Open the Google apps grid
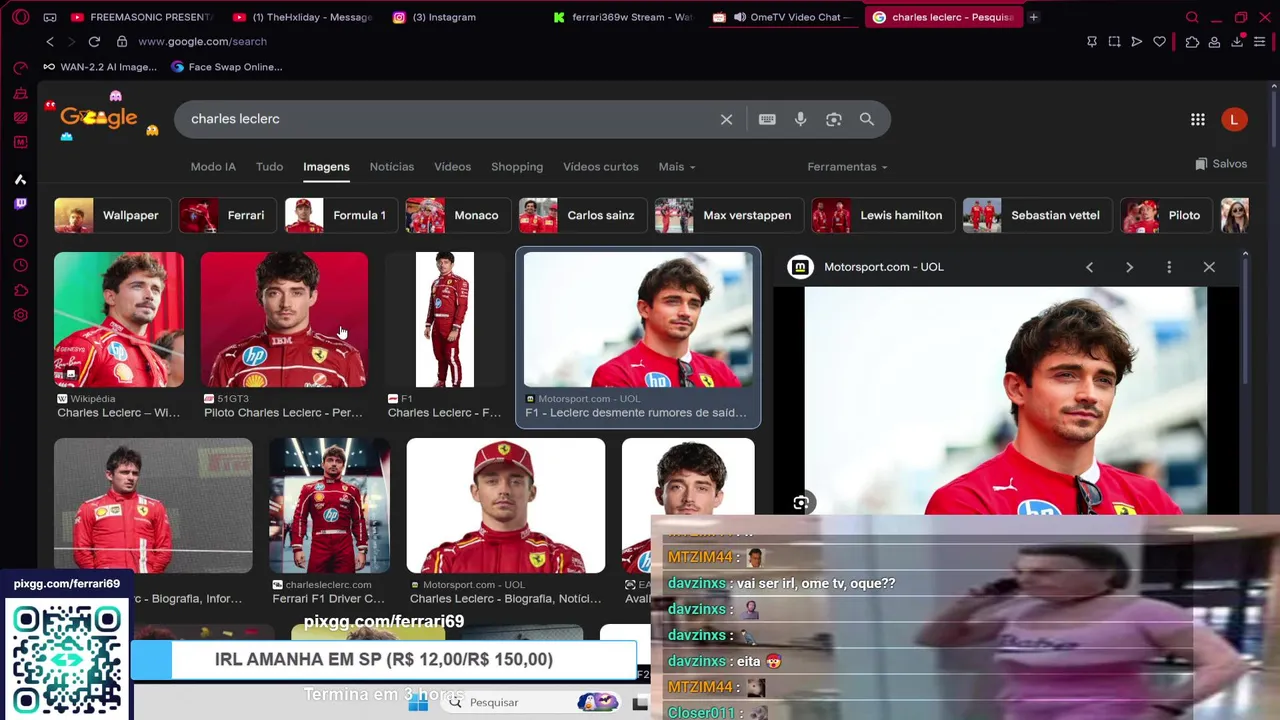This screenshot has height=720, width=1280. pos(1198,119)
